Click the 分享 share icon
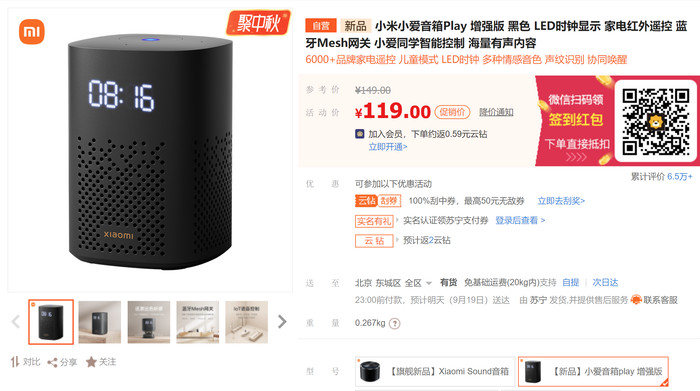 (52, 362)
